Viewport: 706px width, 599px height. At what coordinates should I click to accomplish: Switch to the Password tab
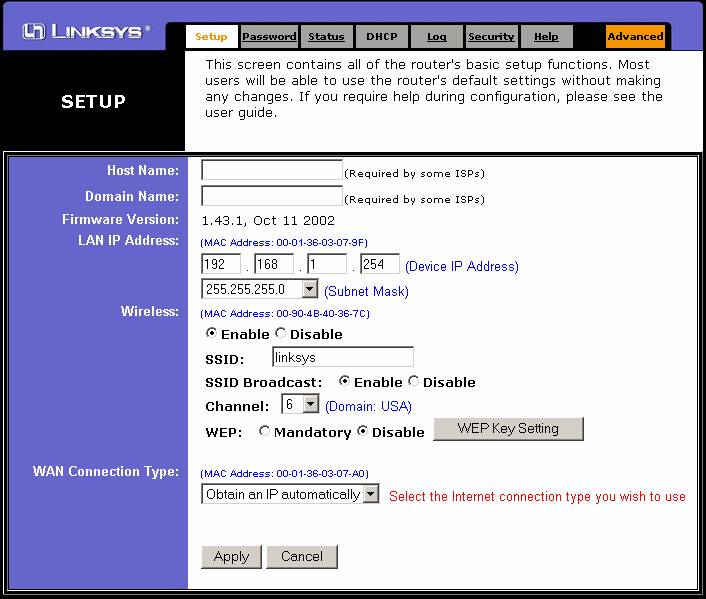[x=269, y=36]
